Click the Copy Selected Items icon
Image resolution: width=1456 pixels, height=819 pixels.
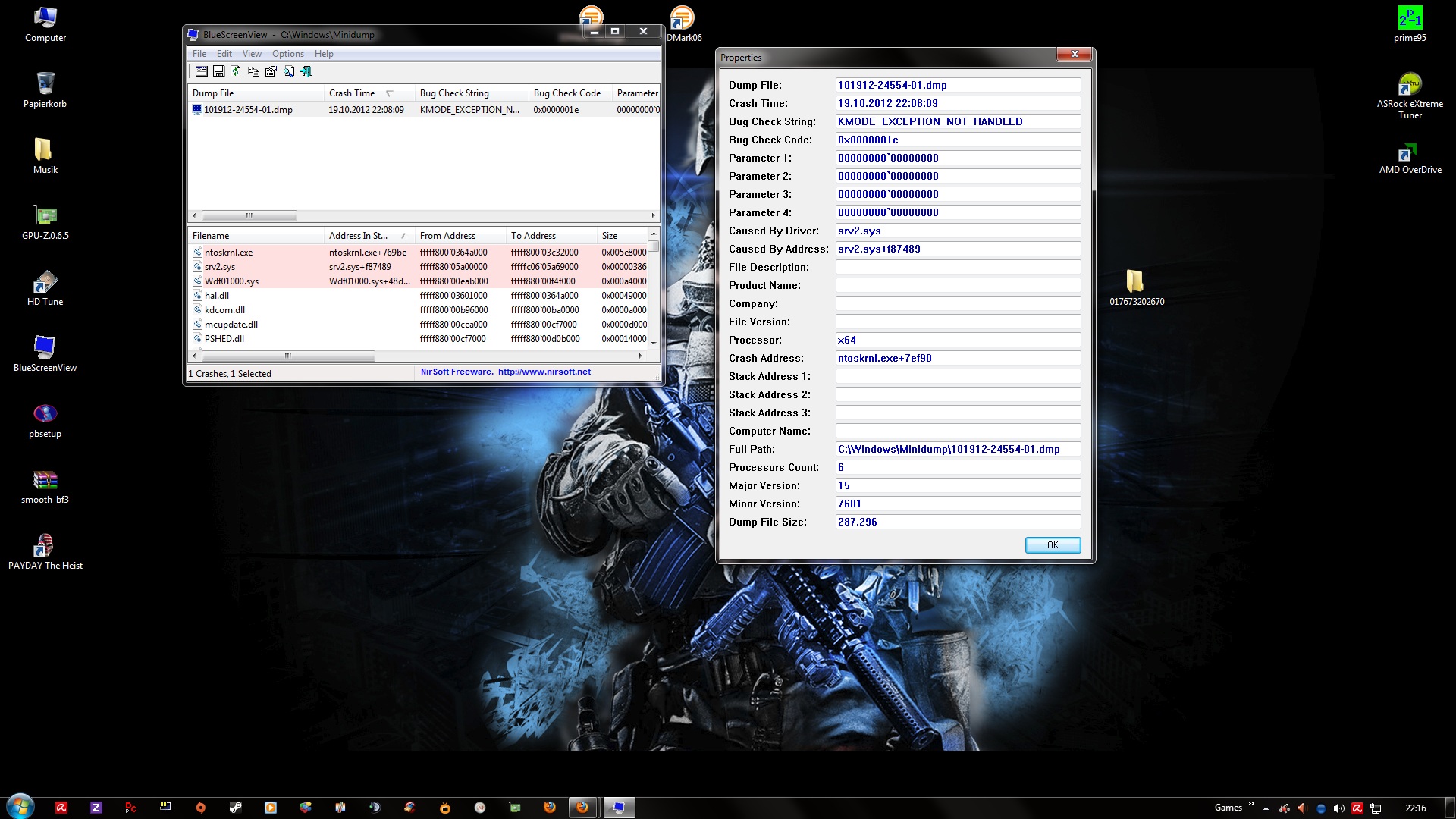253,71
